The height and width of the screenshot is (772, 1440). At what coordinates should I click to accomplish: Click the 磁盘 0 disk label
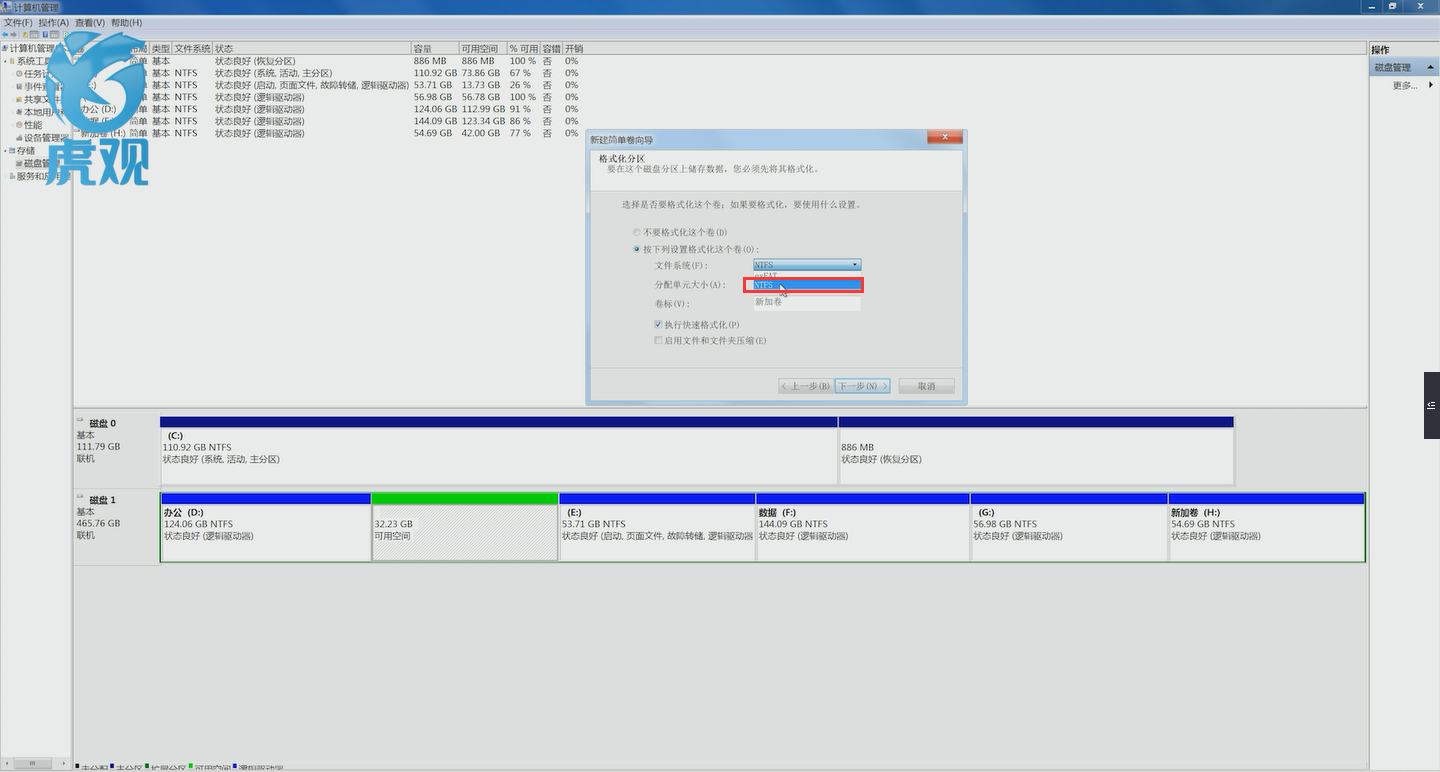pos(102,423)
